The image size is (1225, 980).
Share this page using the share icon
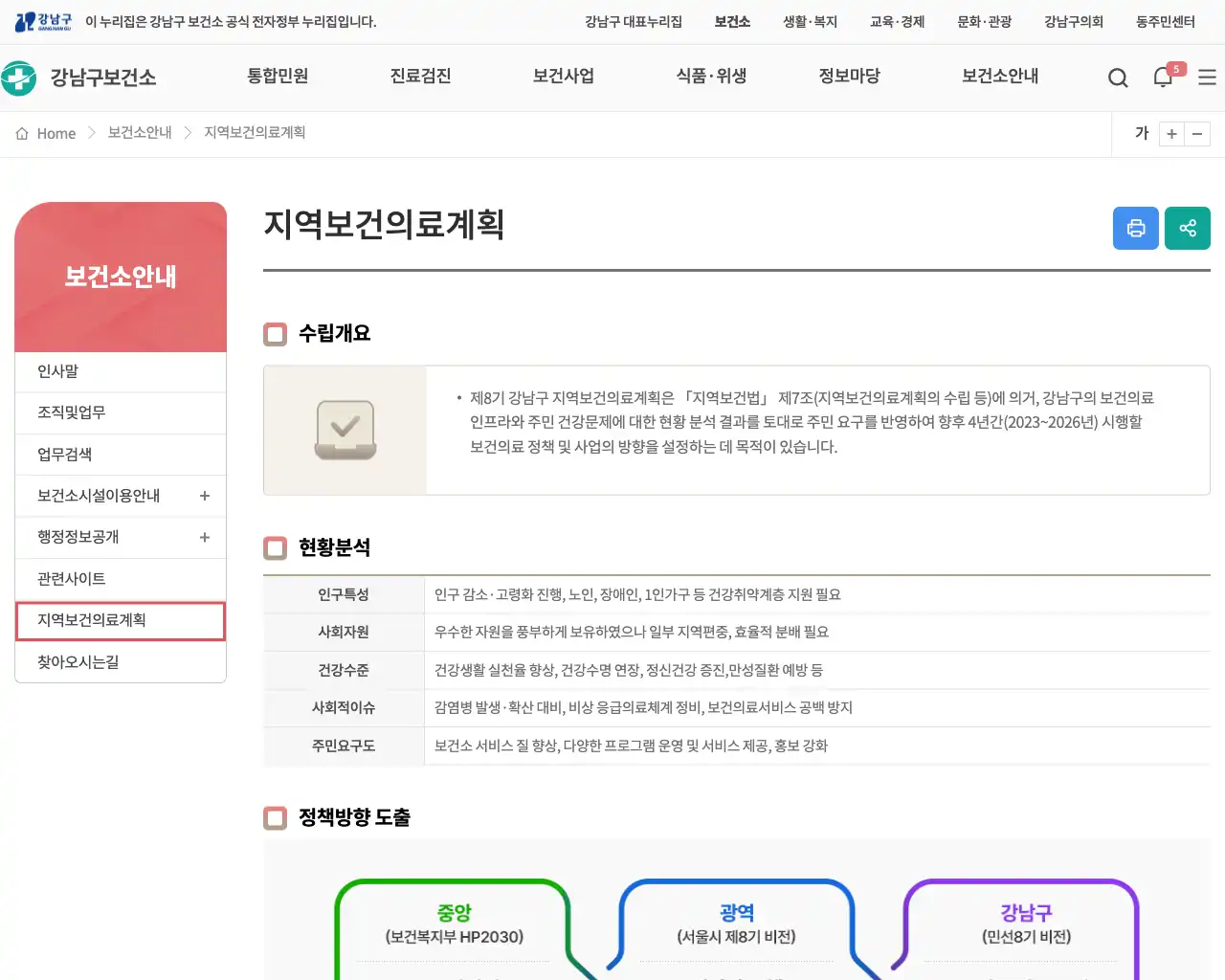[1188, 228]
